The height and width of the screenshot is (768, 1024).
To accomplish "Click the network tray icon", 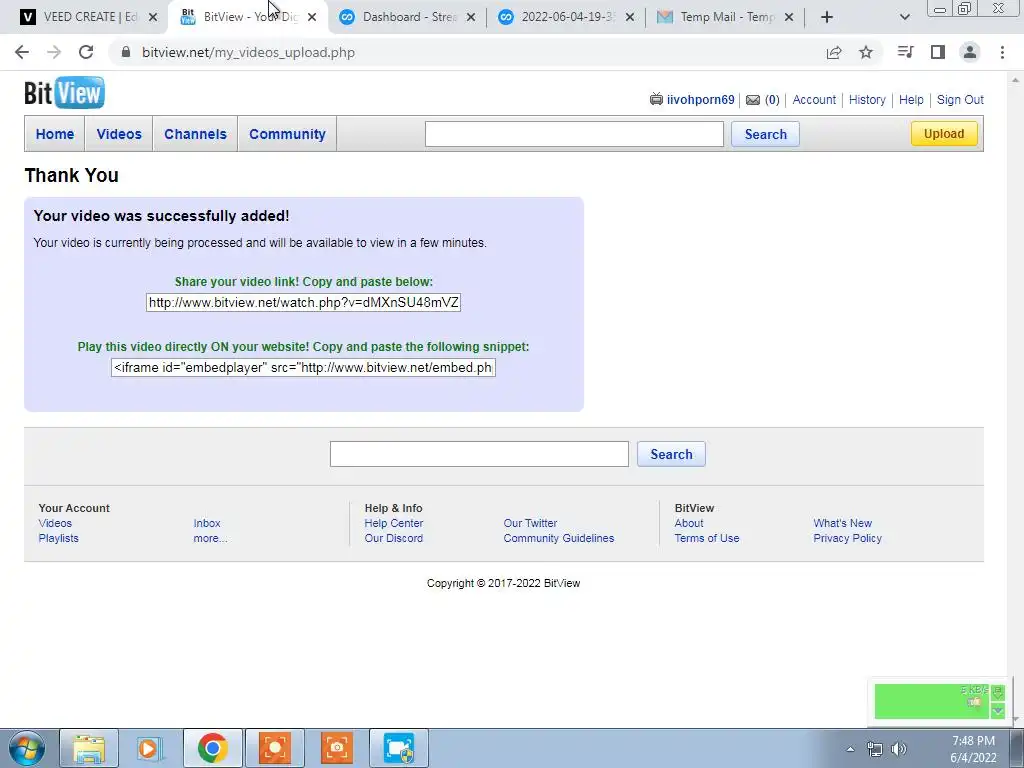I will point(874,749).
